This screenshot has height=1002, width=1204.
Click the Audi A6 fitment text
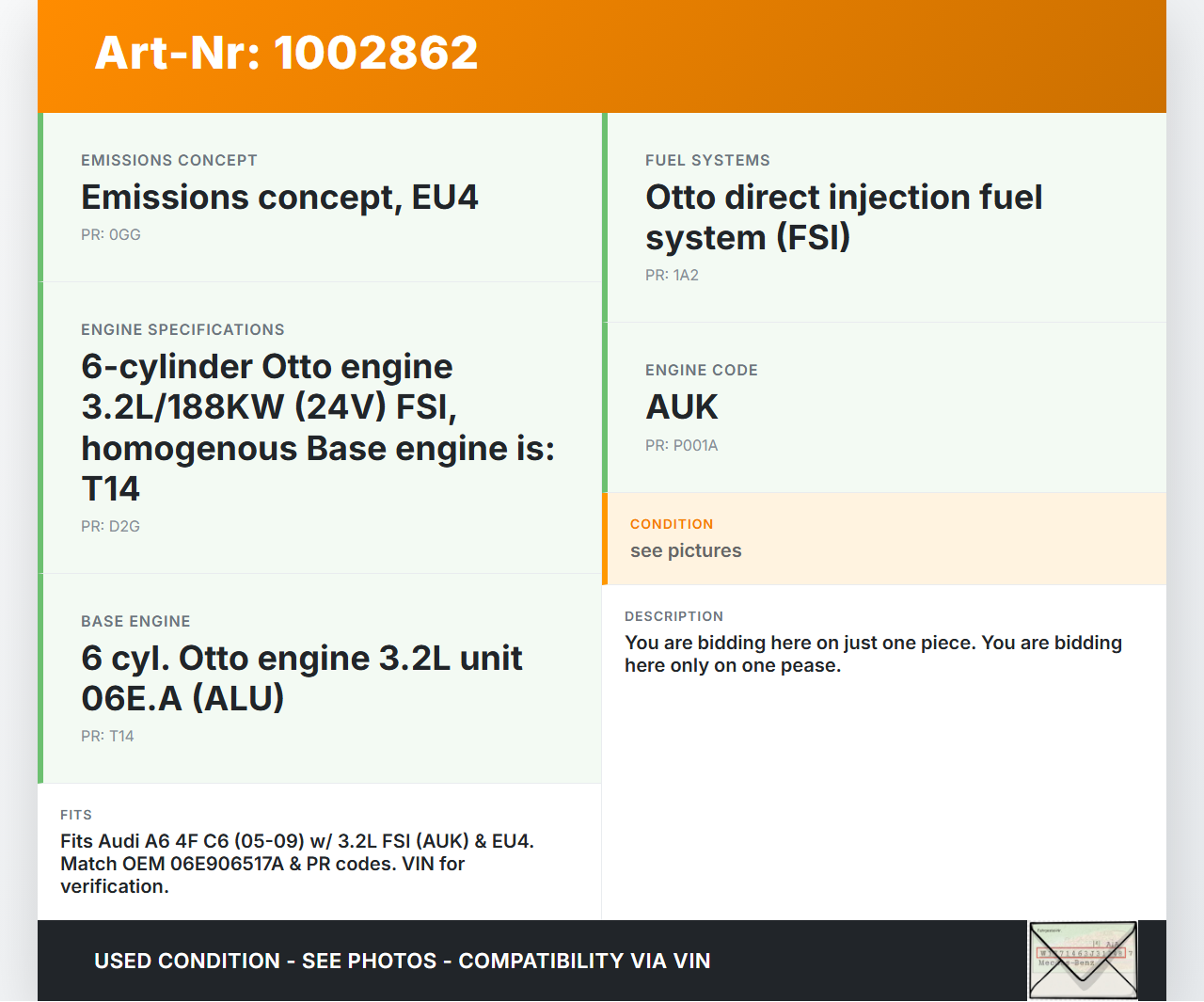click(x=296, y=864)
